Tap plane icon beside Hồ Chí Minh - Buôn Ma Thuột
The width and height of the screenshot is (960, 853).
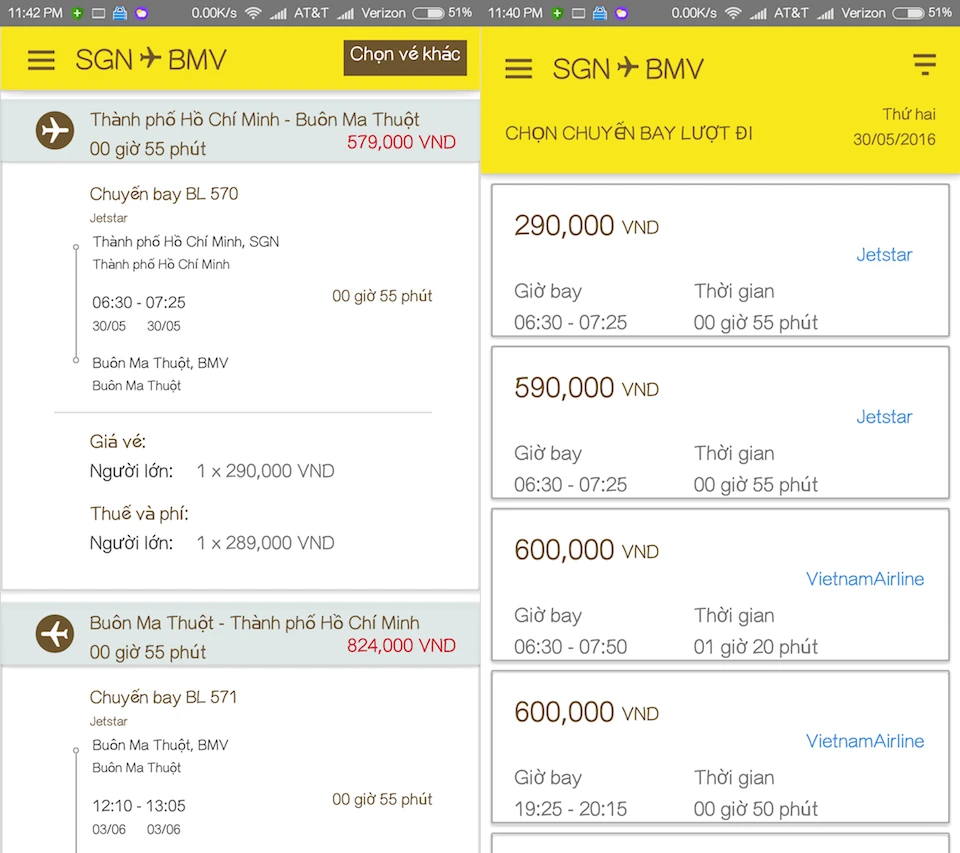(x=55, y=131)
